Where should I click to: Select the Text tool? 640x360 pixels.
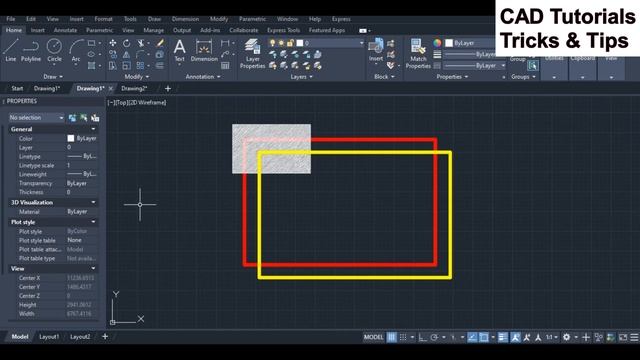coord(180,50)
